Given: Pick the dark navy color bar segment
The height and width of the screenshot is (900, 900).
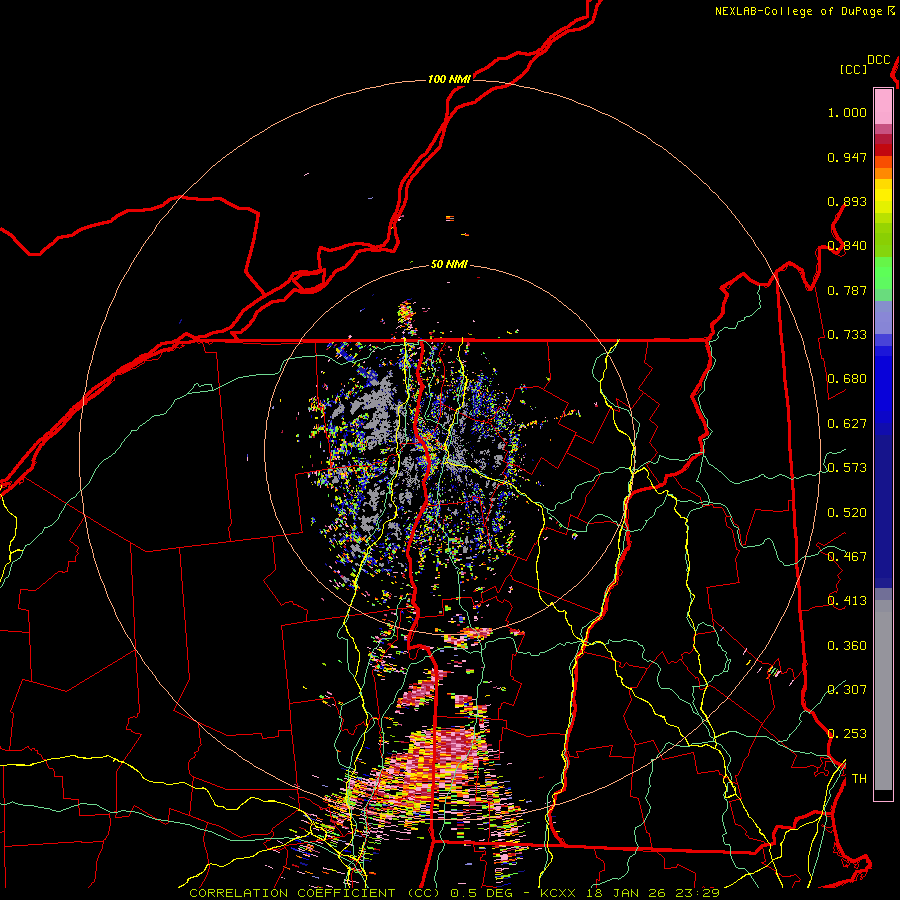Looking at the screenshot, I should [883, 511].
